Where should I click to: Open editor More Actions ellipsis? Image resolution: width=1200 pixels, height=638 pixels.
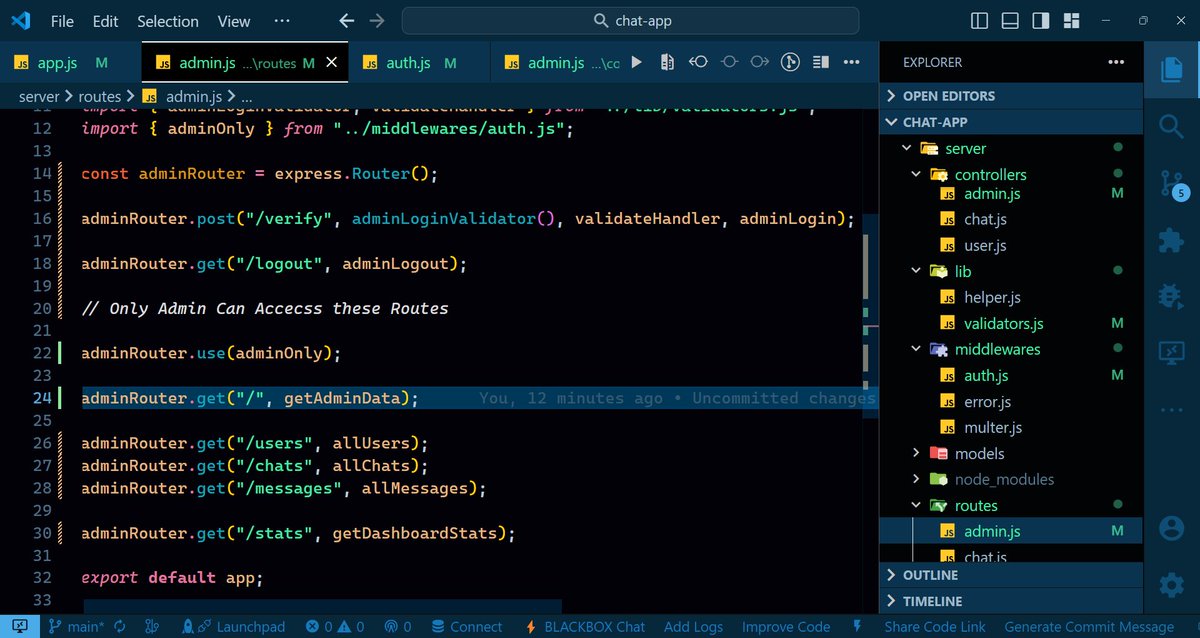coord(852,62)
